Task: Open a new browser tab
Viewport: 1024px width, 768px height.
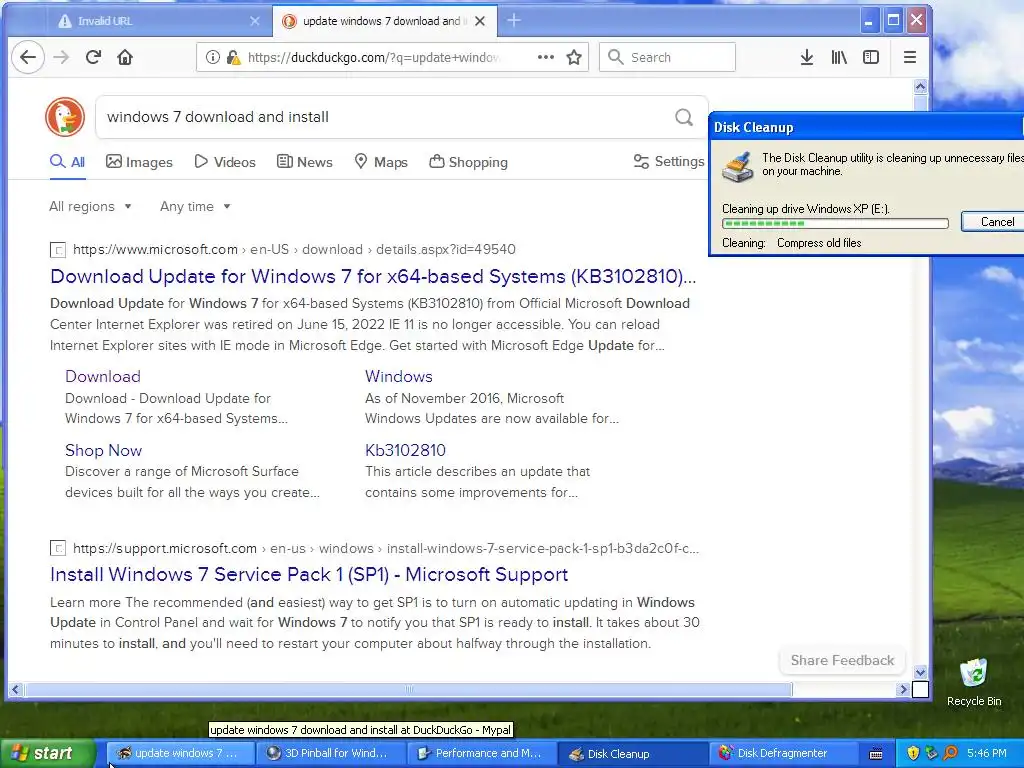Action: pyautogui.click(x=514, y=21)
